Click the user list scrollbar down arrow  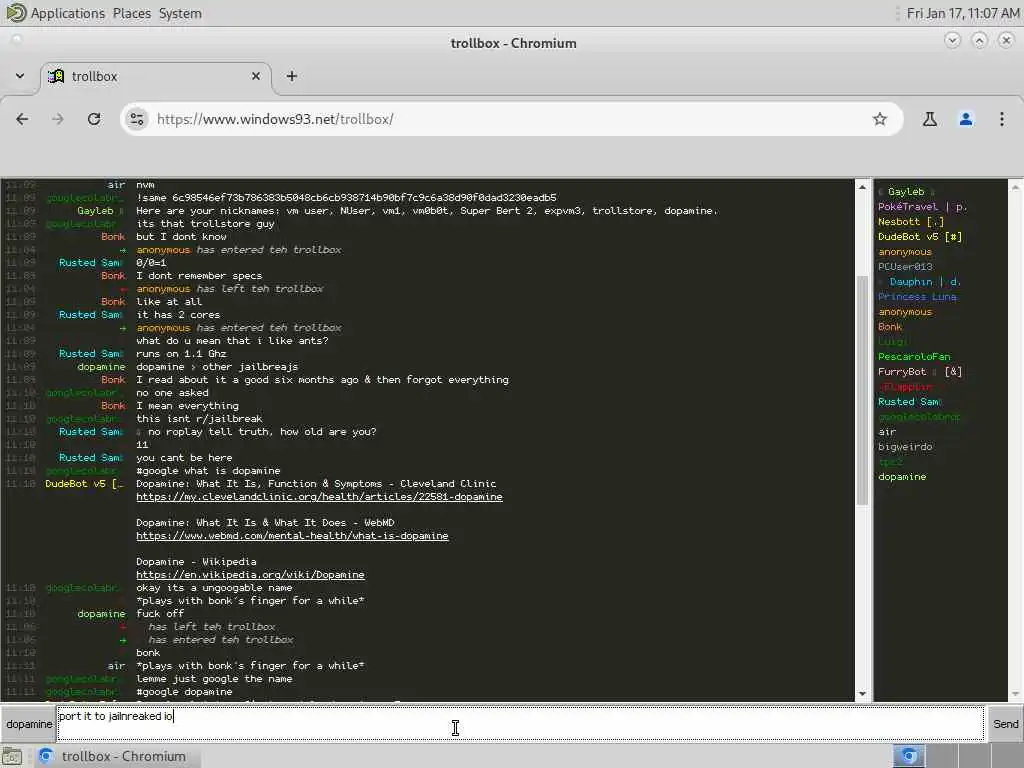(x=1016, y=694)
